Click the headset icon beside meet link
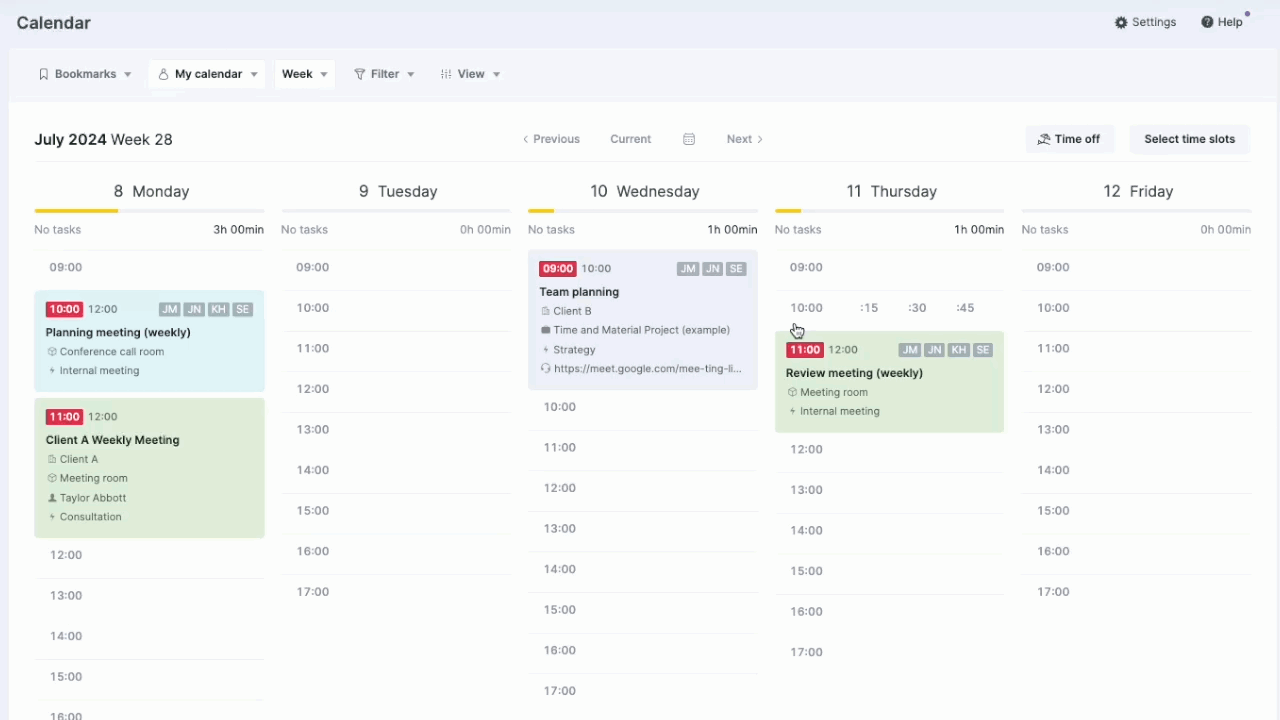The width and height of the screenshot is (1280, 720). (545, 369)
